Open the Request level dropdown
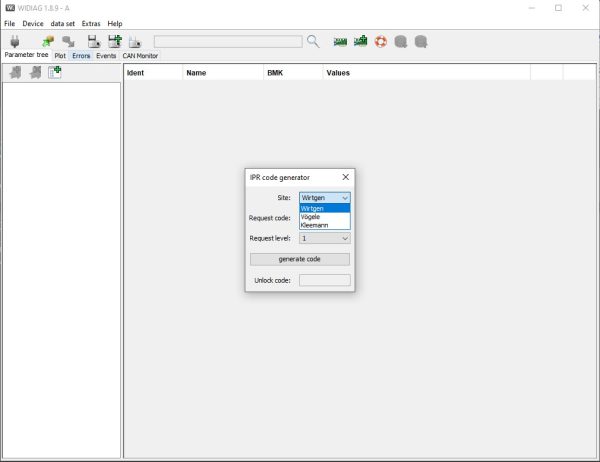This screenshot has height=462, width=600. coord(324,238)
